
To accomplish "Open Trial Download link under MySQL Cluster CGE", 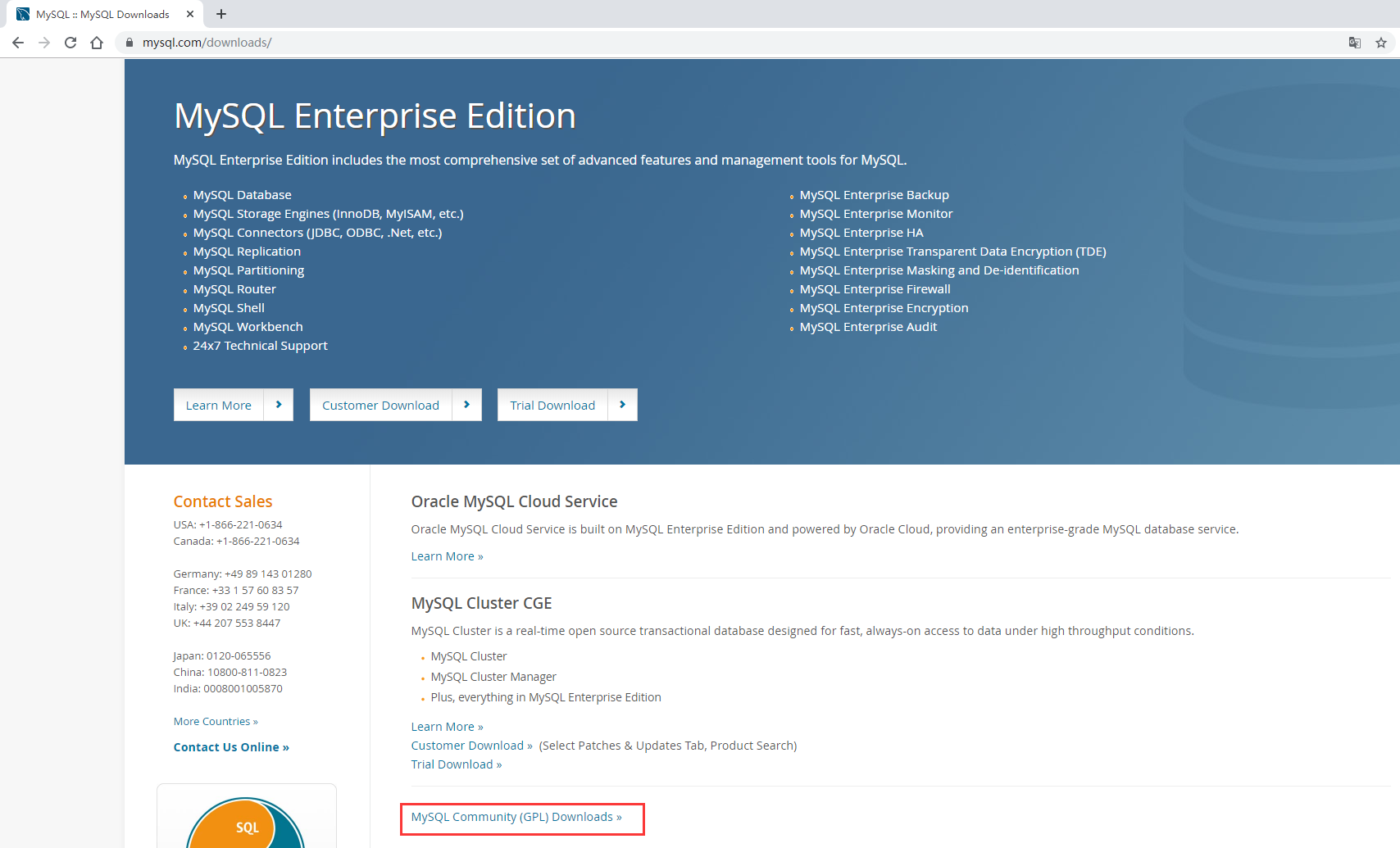I will [x=457, y=764].
